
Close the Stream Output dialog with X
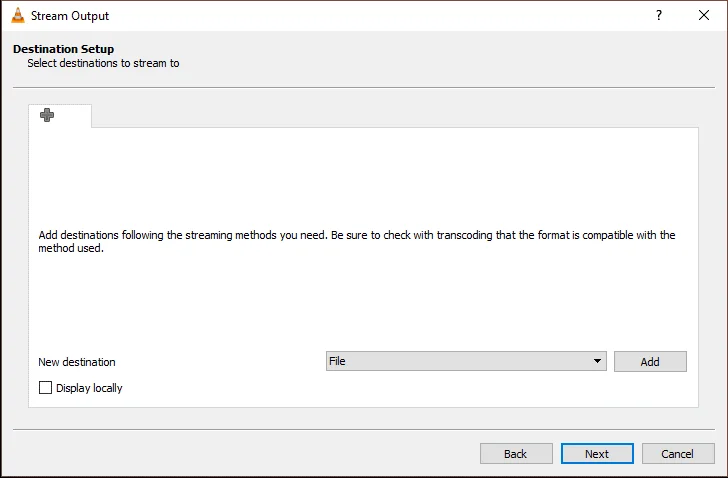click(x=704, y=16)
